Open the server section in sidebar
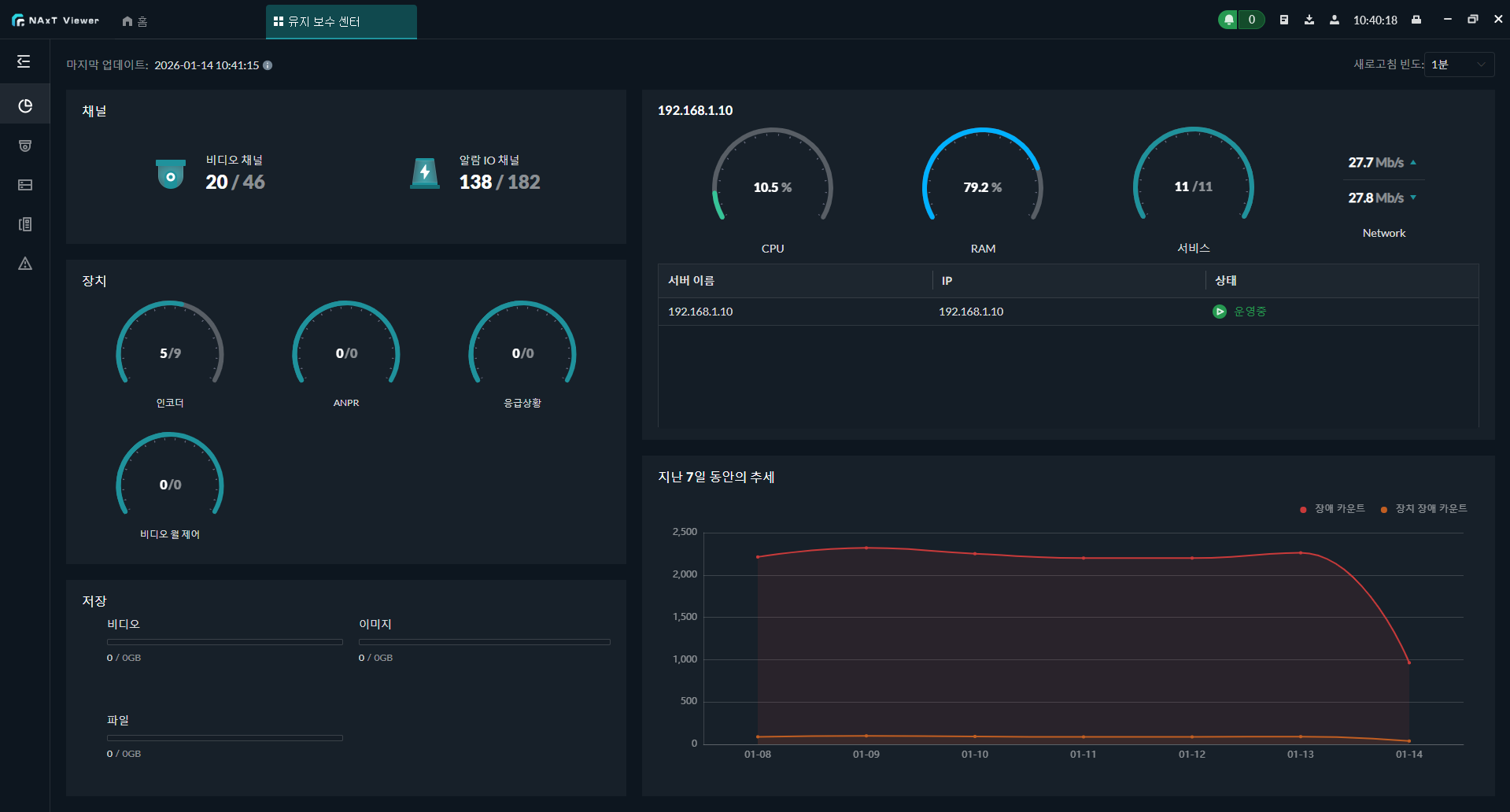 25,185
